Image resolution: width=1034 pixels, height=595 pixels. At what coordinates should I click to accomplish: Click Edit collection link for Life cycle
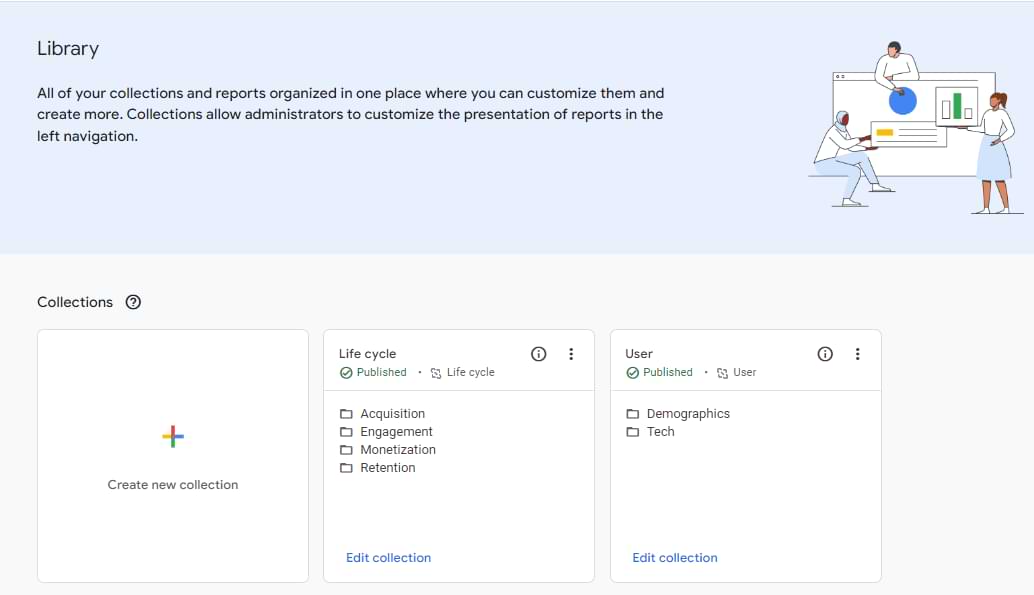click(388, 558)
